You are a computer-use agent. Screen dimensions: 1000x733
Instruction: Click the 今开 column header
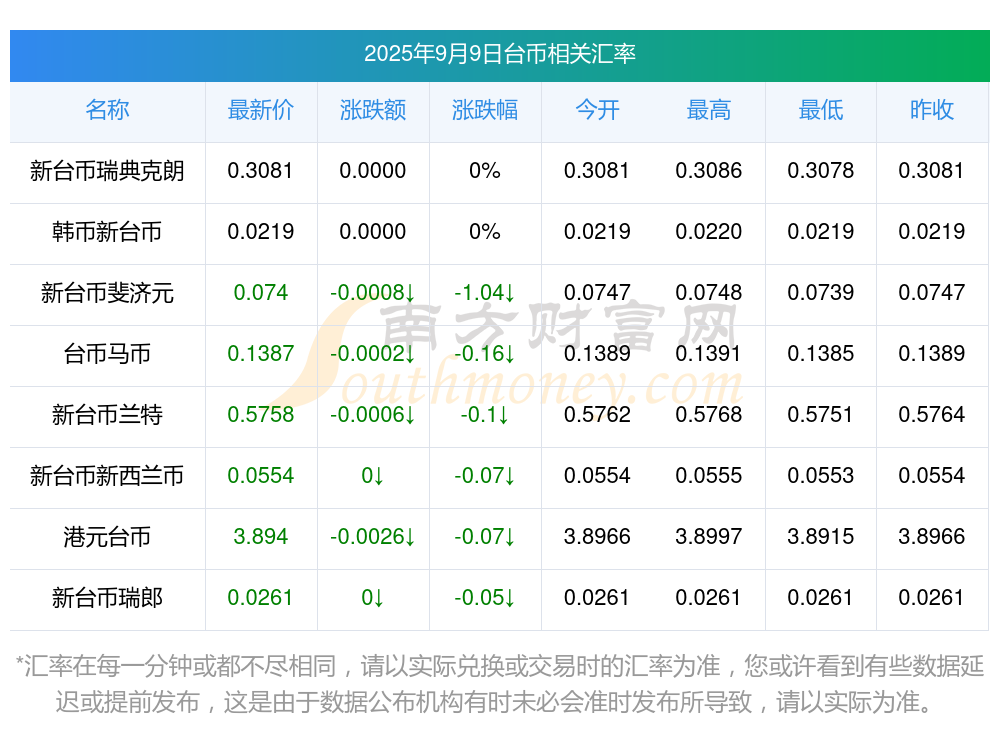pyautogui.click(x=597, y=110)
